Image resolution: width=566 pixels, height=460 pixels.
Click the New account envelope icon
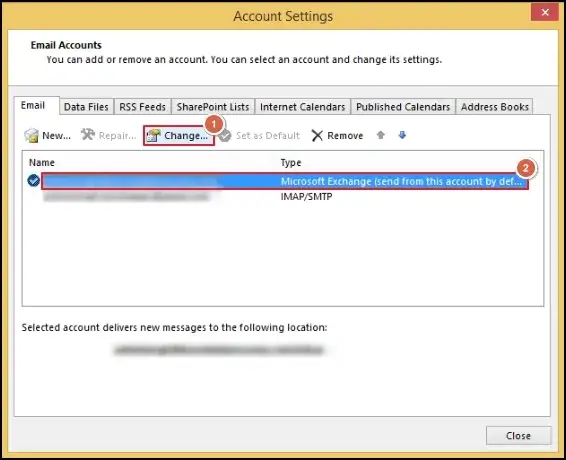(x=31, y=135)
